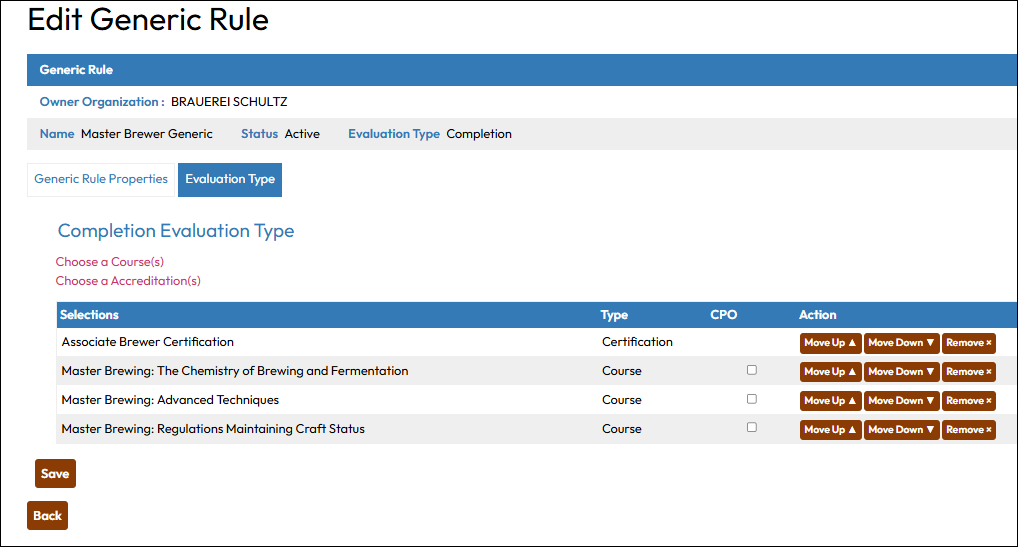Move Regulations Maintaining Craft Status up
Image resolution: width=1018 pixels, height=547 pixels.
pyautogui.click(x=830, y=430)
